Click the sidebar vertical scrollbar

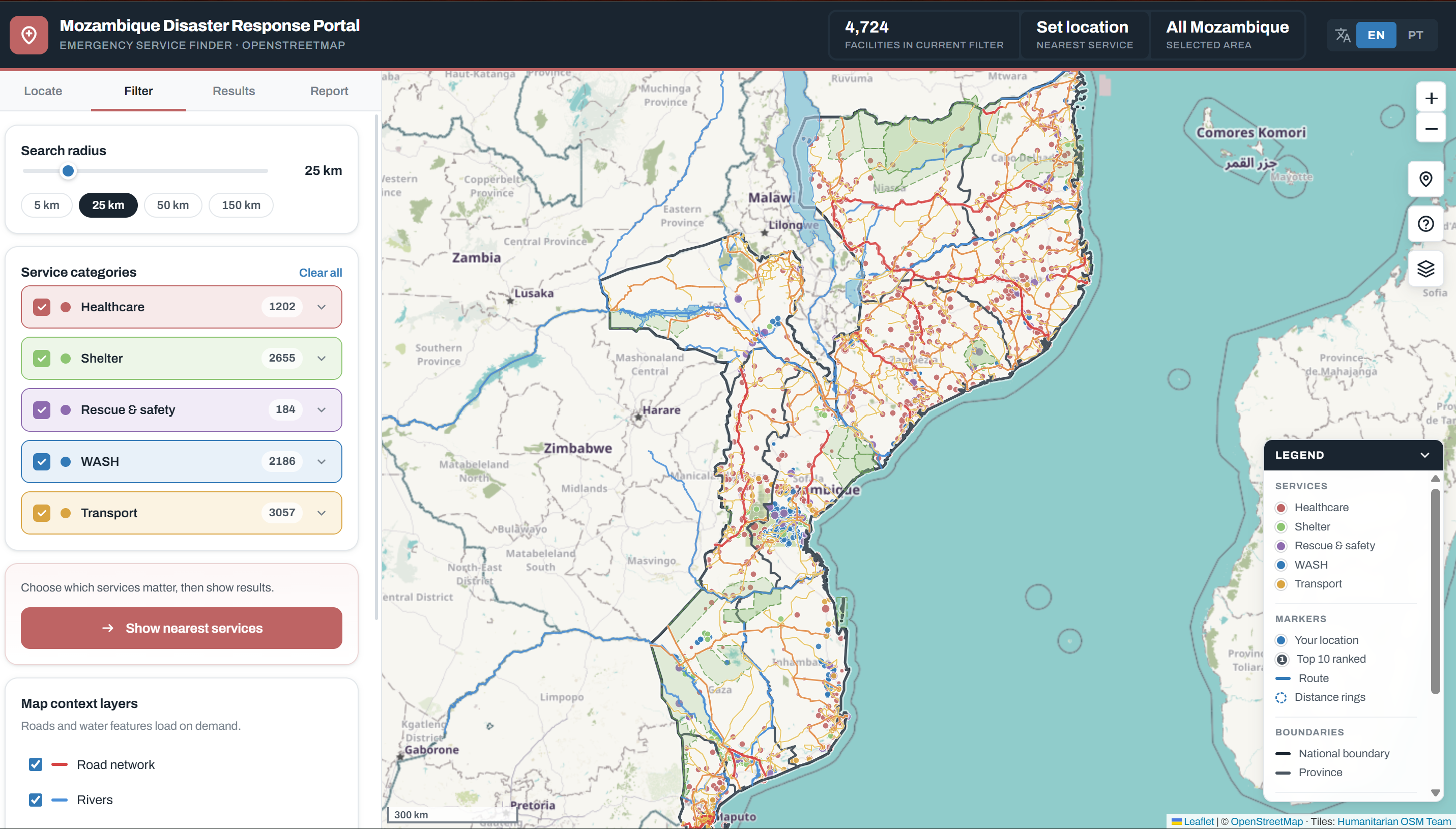click(x=376, y=367)
